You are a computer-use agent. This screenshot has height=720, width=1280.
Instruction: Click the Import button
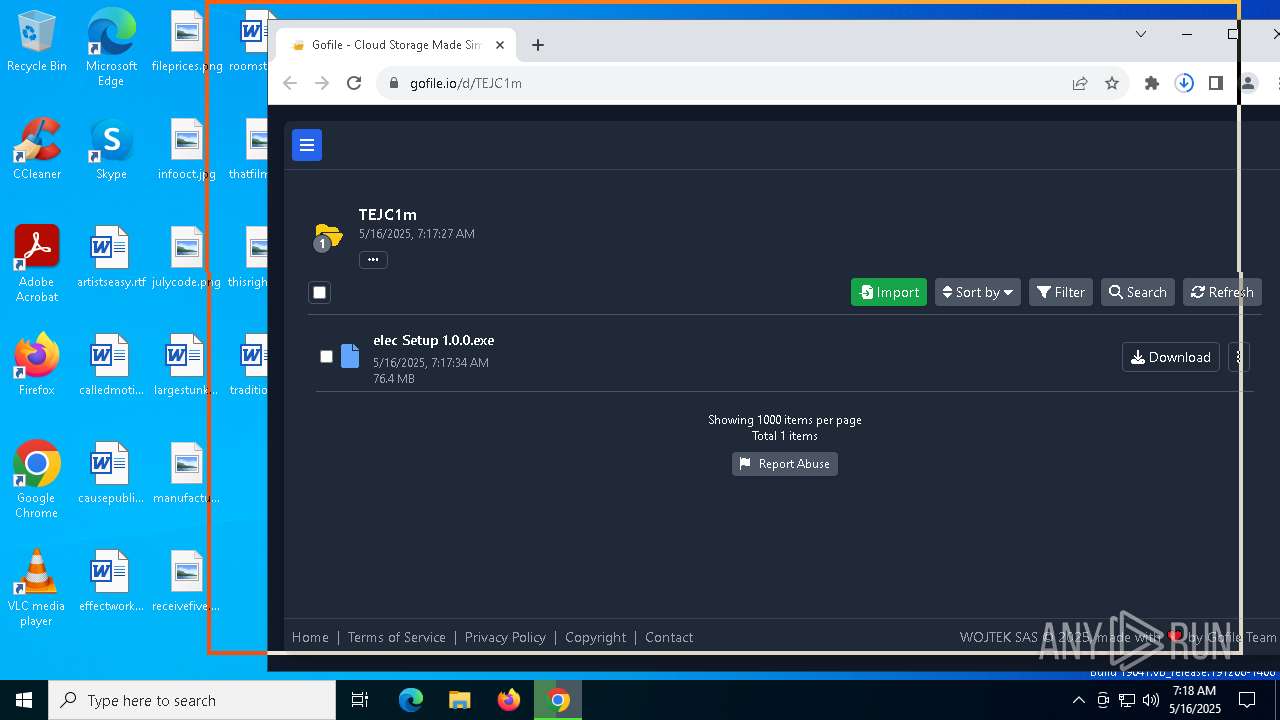[x=889, y=292]
